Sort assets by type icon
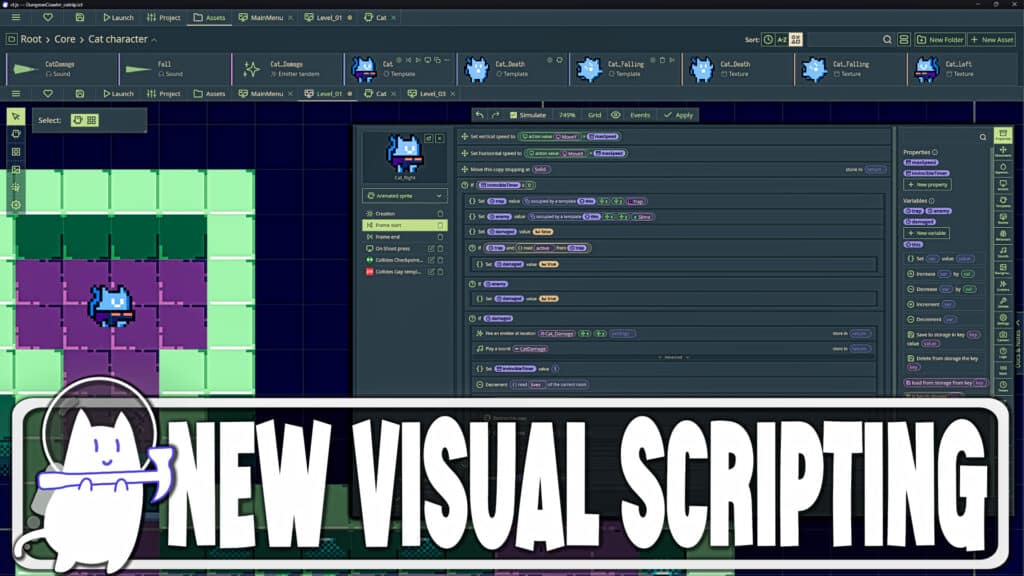The width and height of the screenshot is (1024, 576). pos(795,40)
